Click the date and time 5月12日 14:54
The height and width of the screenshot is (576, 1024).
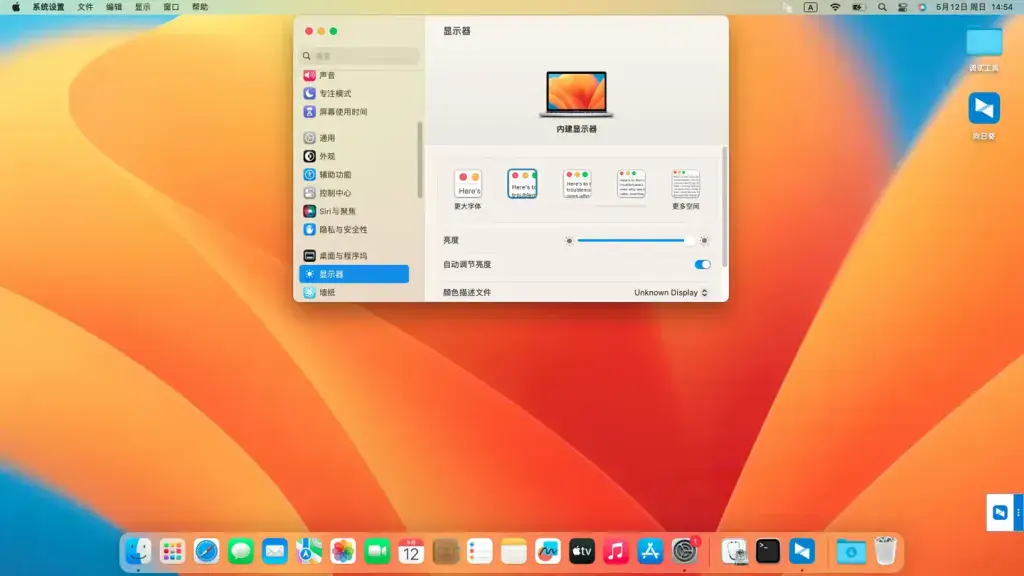click(974, 7)
